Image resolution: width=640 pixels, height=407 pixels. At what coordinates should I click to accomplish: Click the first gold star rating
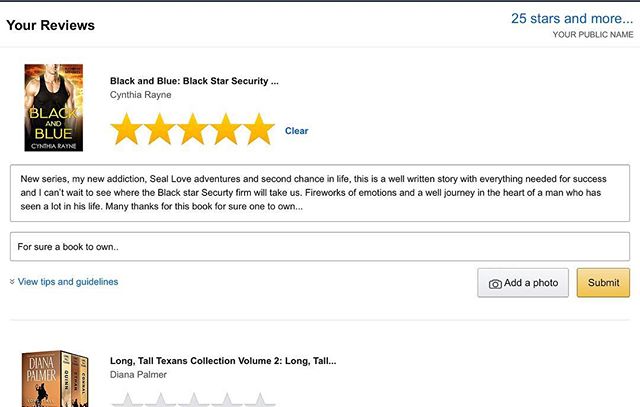click(126, 130)
